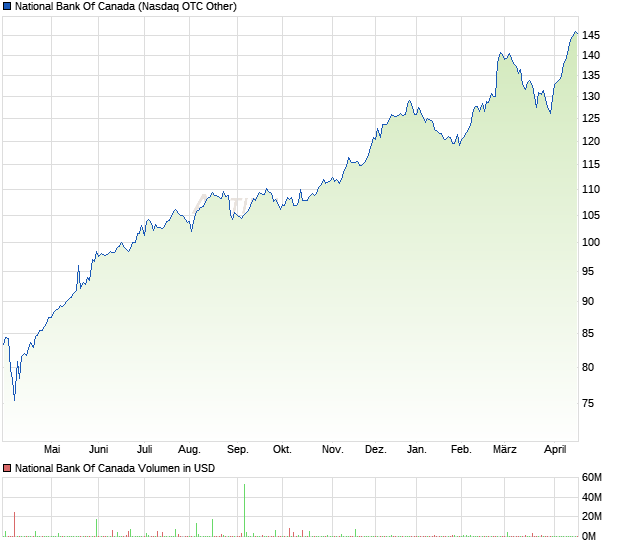Click the 'Mai' month label
Image resolution: width=620 pixels, height=546 pixels.
(52, 449)
